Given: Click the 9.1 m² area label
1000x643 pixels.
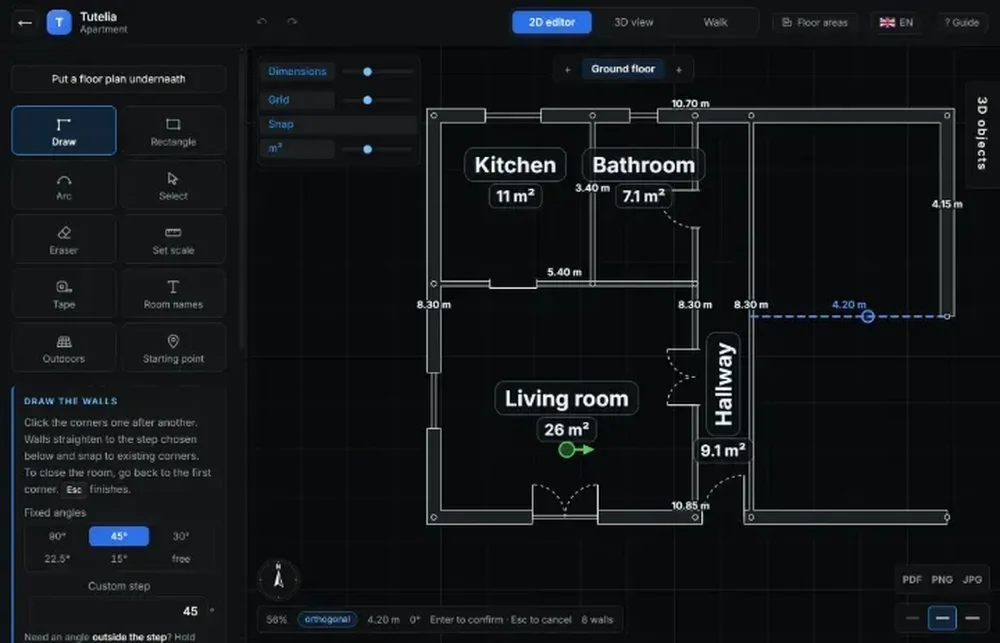Looking at the screenshot, I should pyautogui.click(x=723, y=450).
